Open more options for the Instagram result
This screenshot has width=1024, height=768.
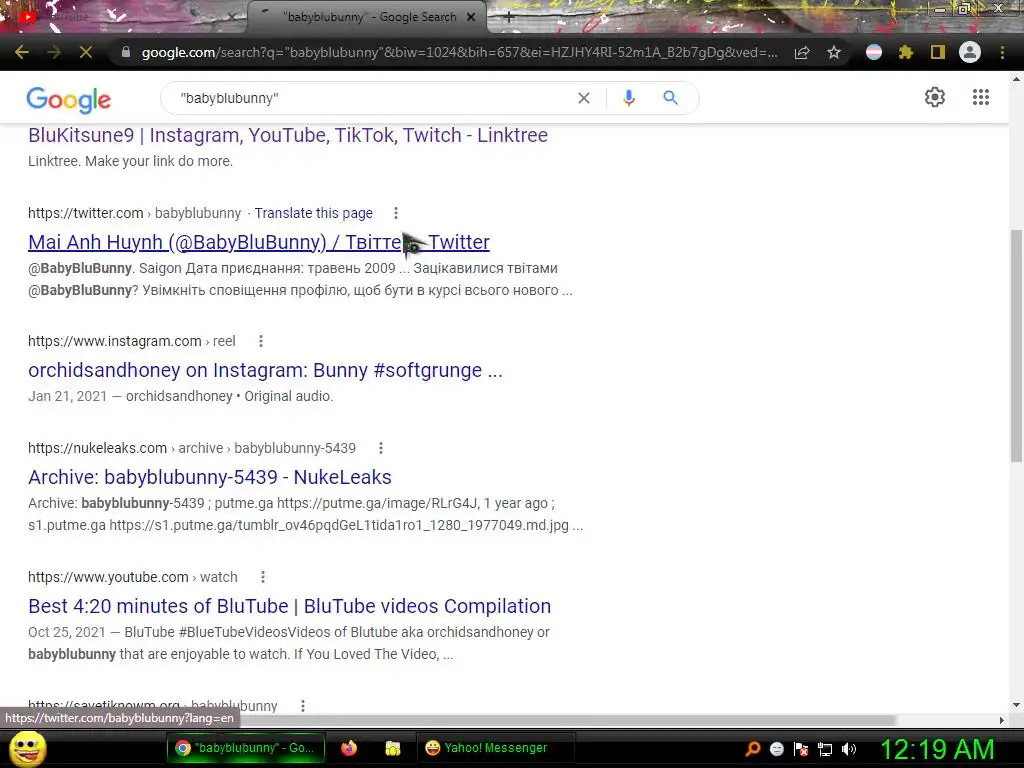[261, 341]
